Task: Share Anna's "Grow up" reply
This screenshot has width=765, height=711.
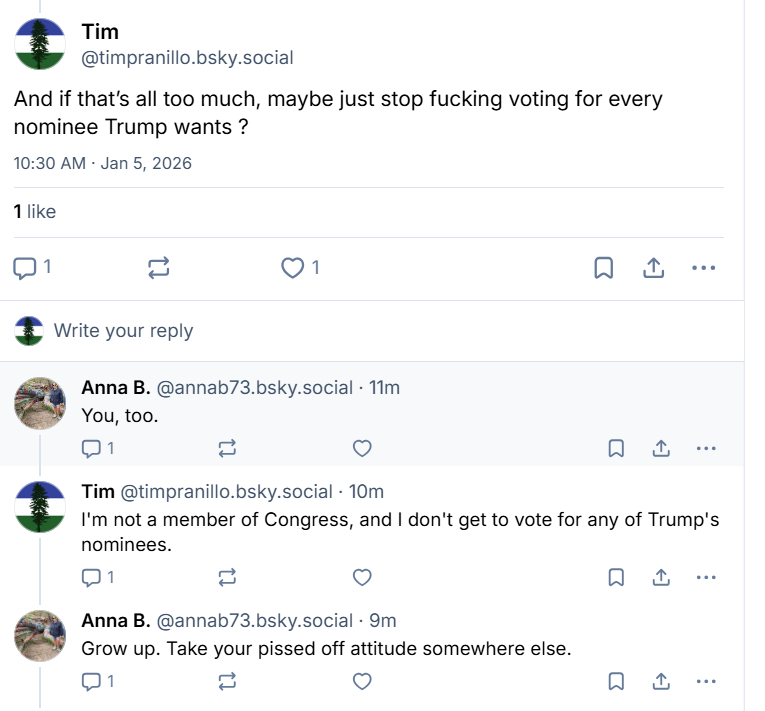Action: pyautogui.click(x=661, y=681)
